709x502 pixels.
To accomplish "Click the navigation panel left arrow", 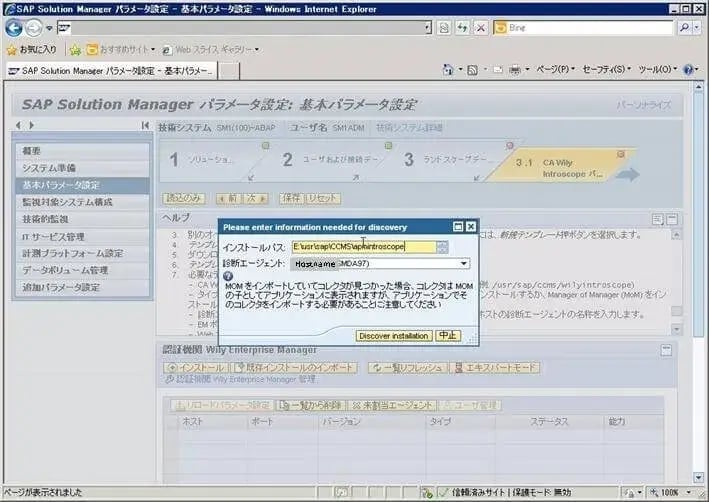I will pos(18,125).
